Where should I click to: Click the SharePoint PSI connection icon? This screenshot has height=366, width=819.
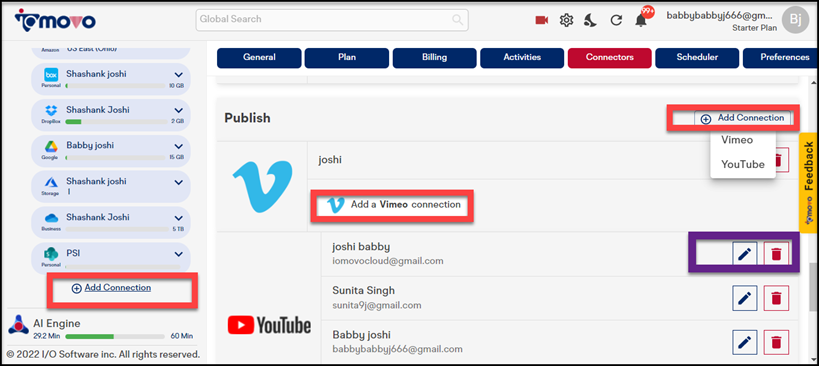51,254
